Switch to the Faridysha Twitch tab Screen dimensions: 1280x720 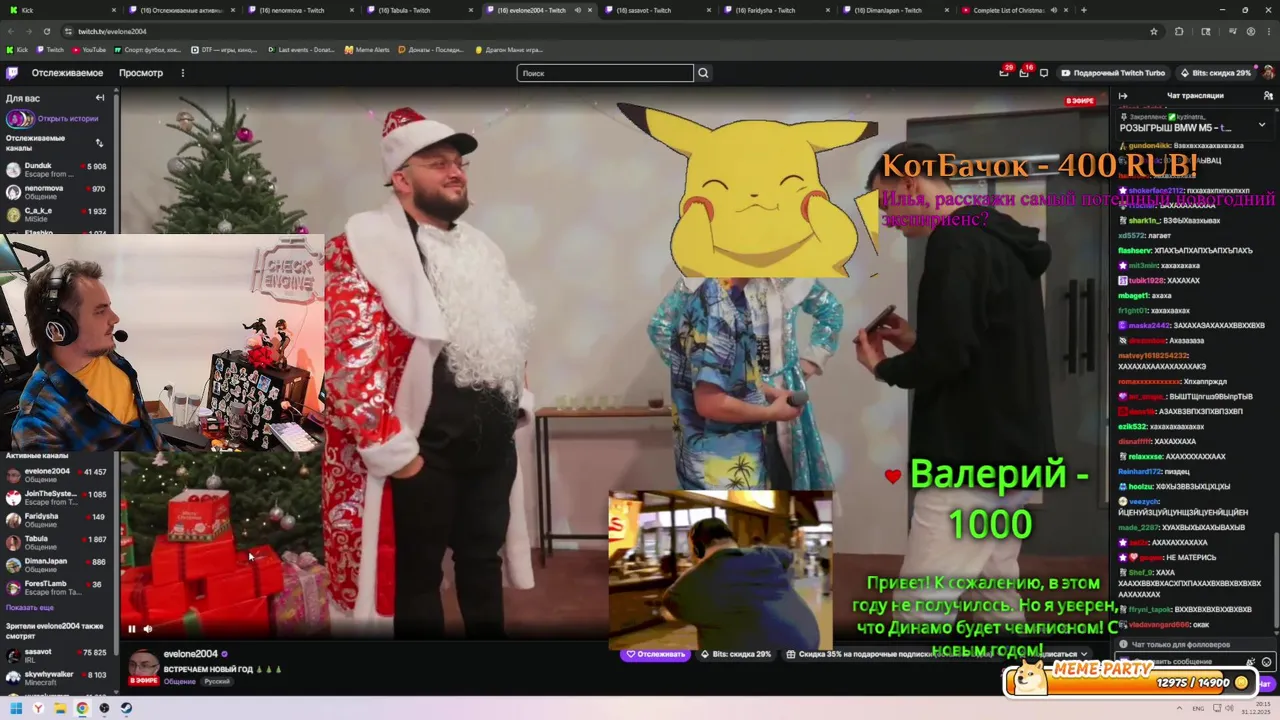775,10
